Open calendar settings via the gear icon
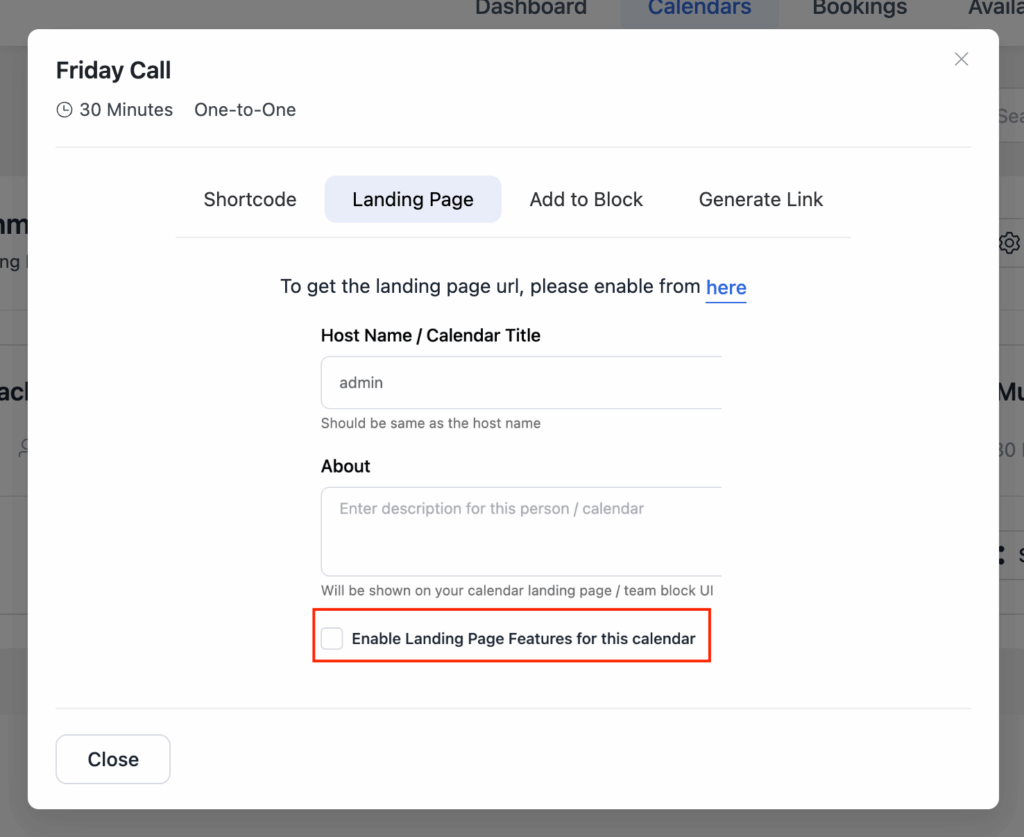Screen dimensions: 1024x837 point(1009,243)
